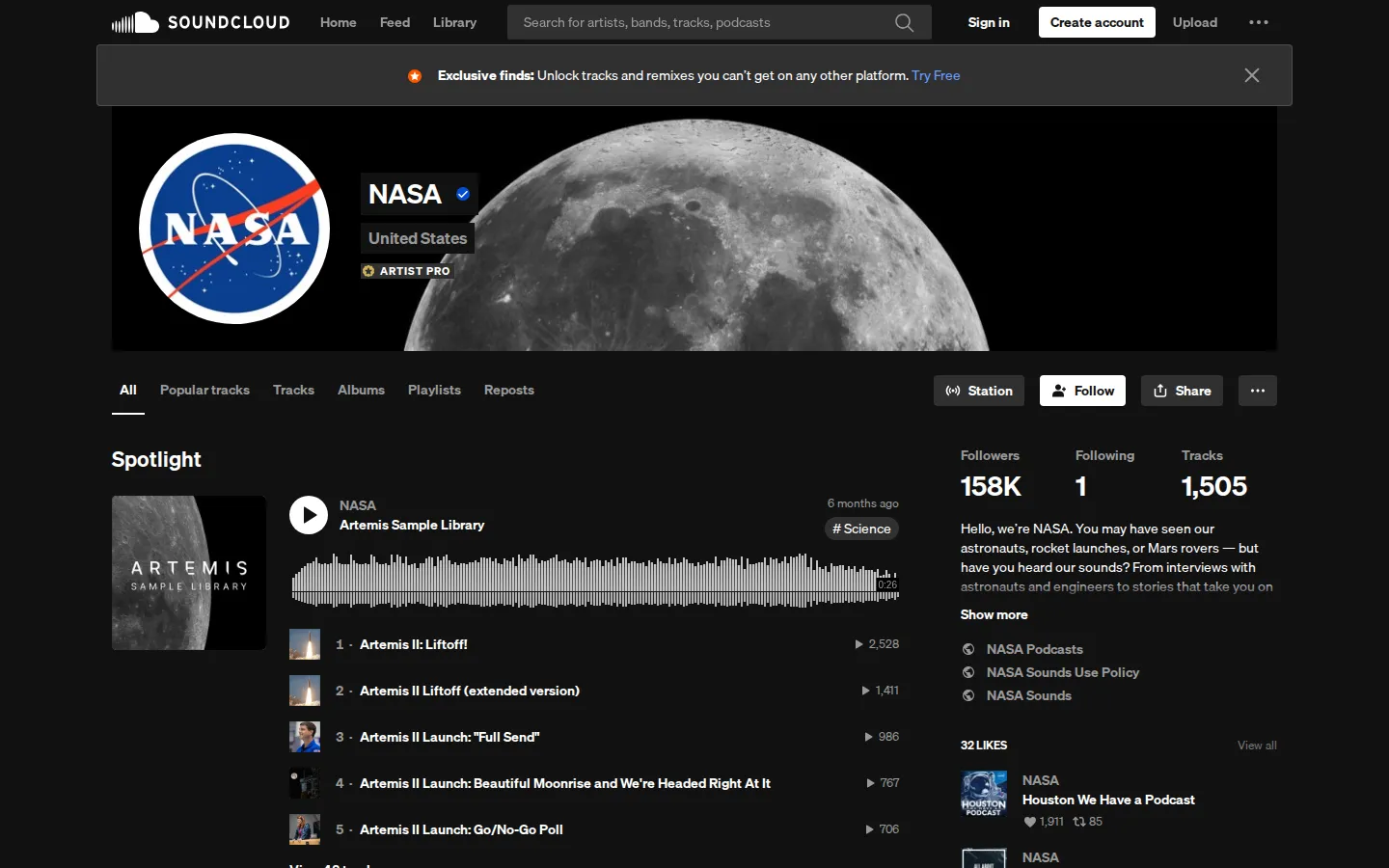1389x868 pixels.
Task: Open the profile more-options dots button
Action: 1258,391
